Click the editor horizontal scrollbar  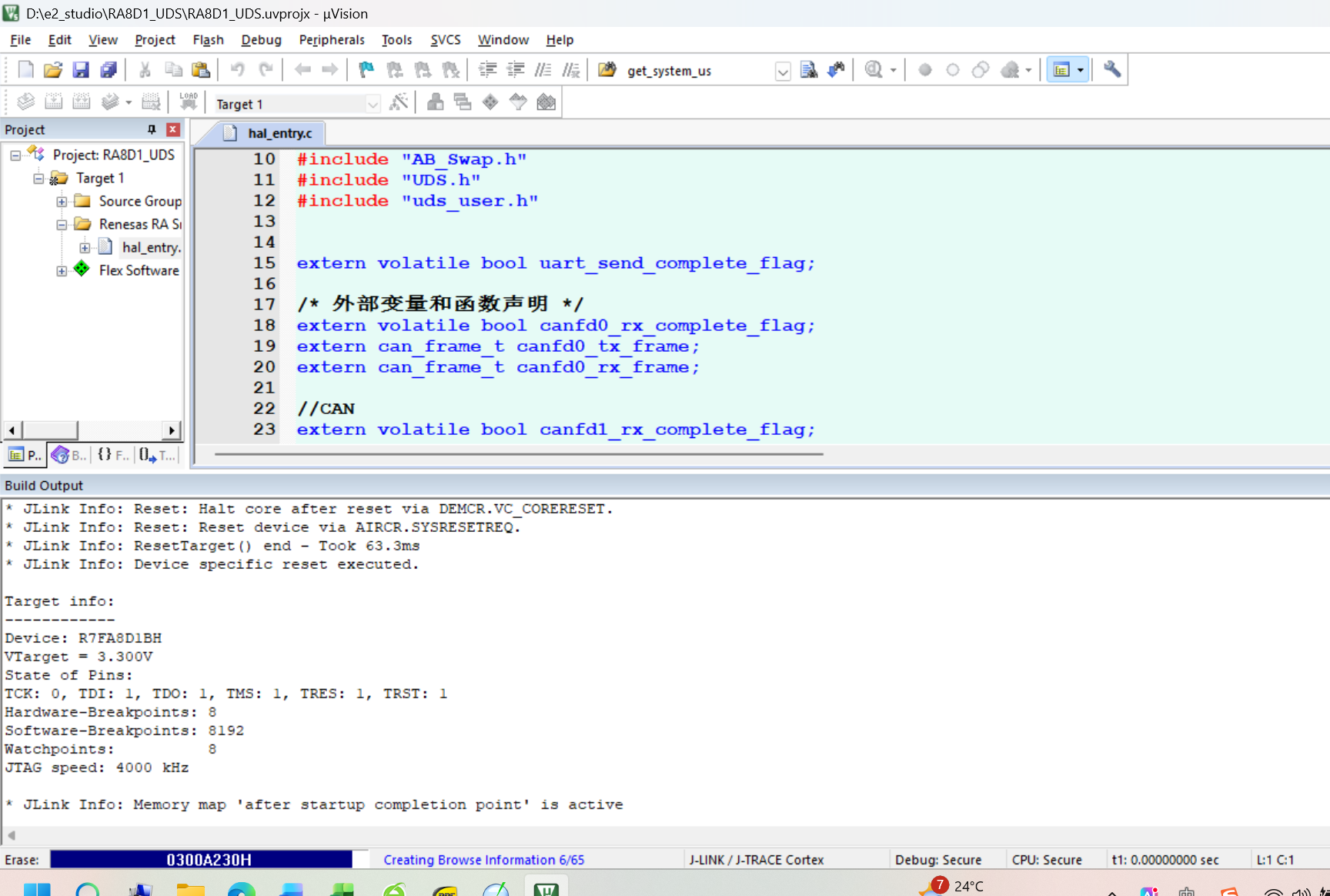519,454
